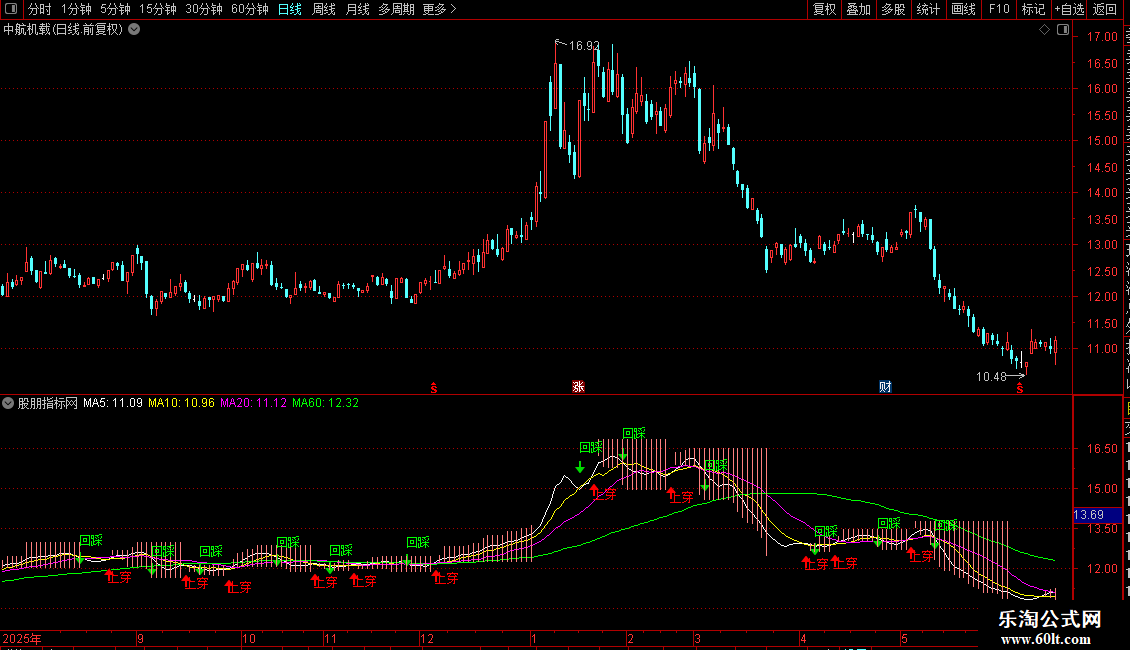Image resolution: width=1130 pixels, height=650 pixels.
Task: Add stock via +自选 button
Action: (x=1069, y=9)
